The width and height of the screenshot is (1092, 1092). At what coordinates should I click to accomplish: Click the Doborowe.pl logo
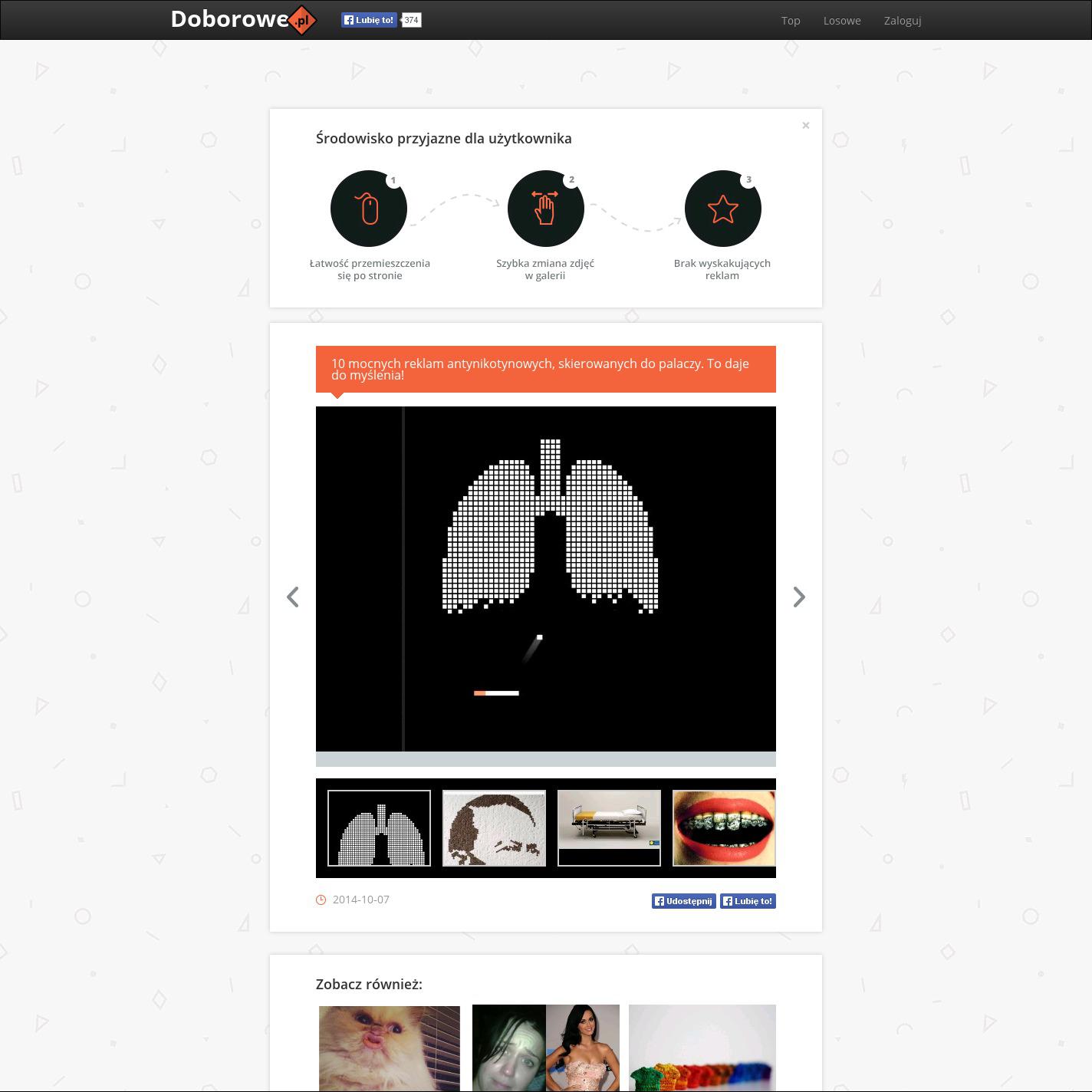coord(242,20)
